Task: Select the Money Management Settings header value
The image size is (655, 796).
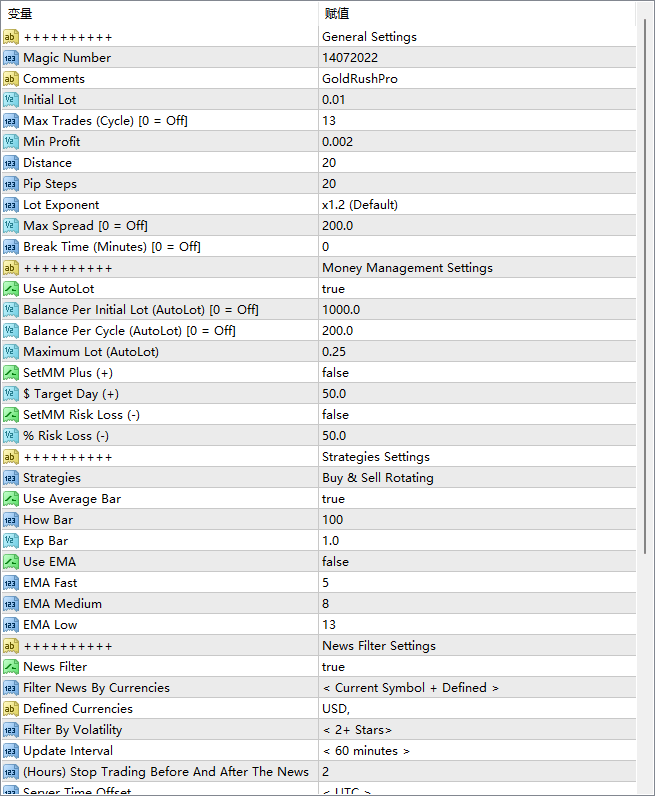Action: coord(407,268)
